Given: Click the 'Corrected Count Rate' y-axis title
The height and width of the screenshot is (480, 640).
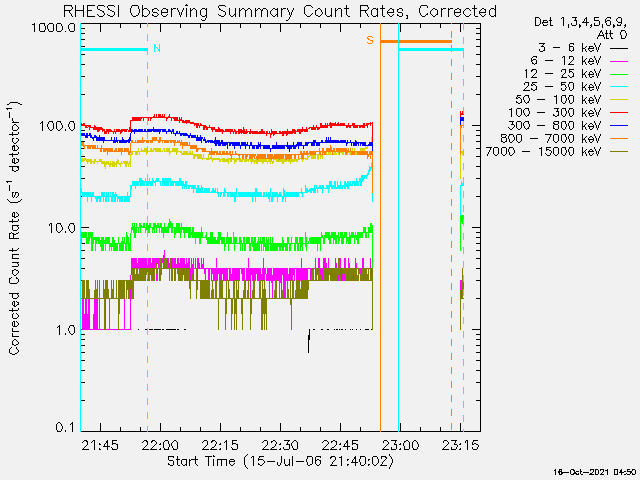Looking at the screenshot, I should tap(14, 228).
